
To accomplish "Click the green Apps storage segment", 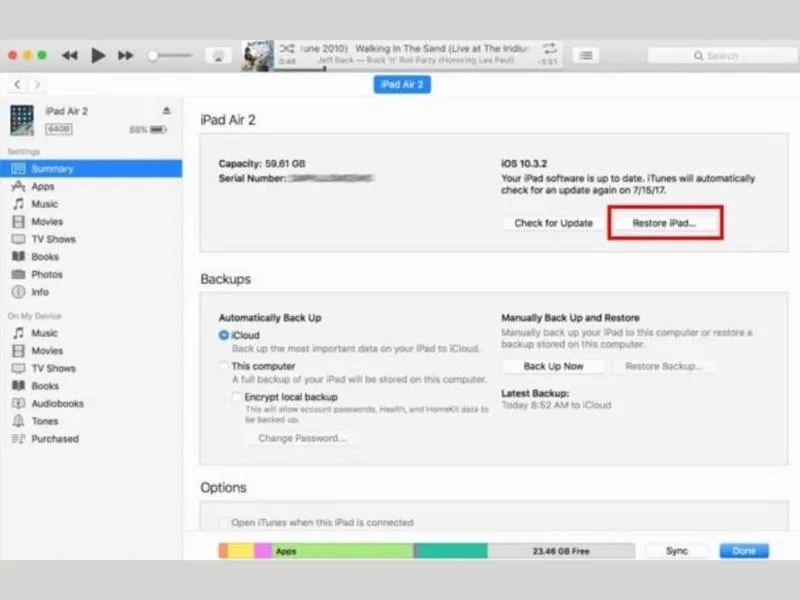I will click(x=342, y=551).
